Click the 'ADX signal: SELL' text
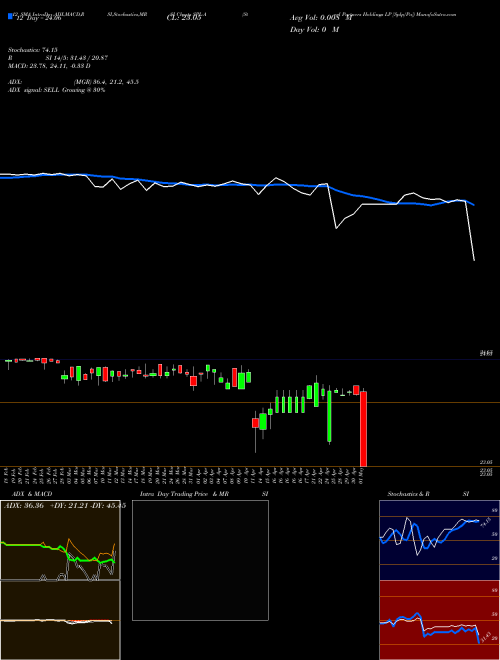 tap(35, 90)
